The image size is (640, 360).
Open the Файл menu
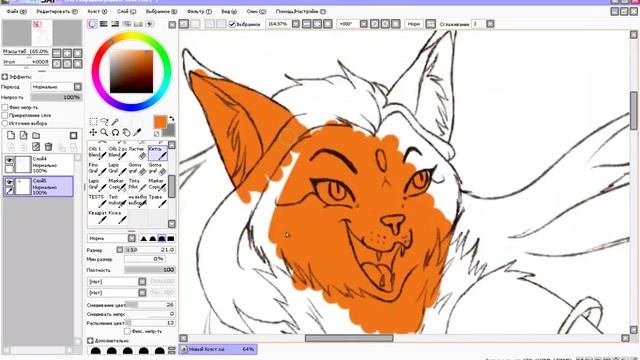point(16,12)
